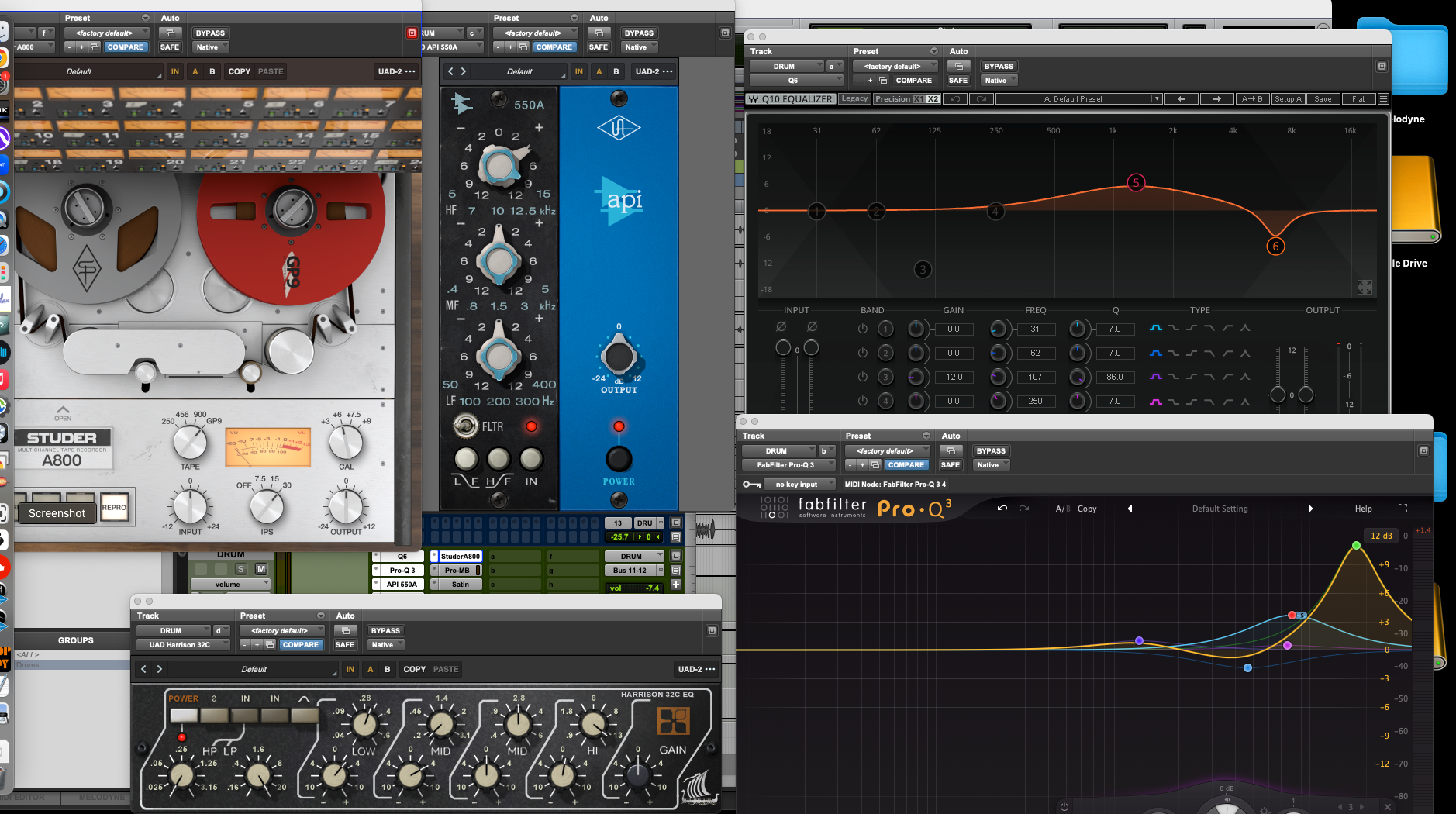Click COMPARE in the Pro-Q 3 header
The width and height of the screenshot is (1456, 814).
click(906, 465)
